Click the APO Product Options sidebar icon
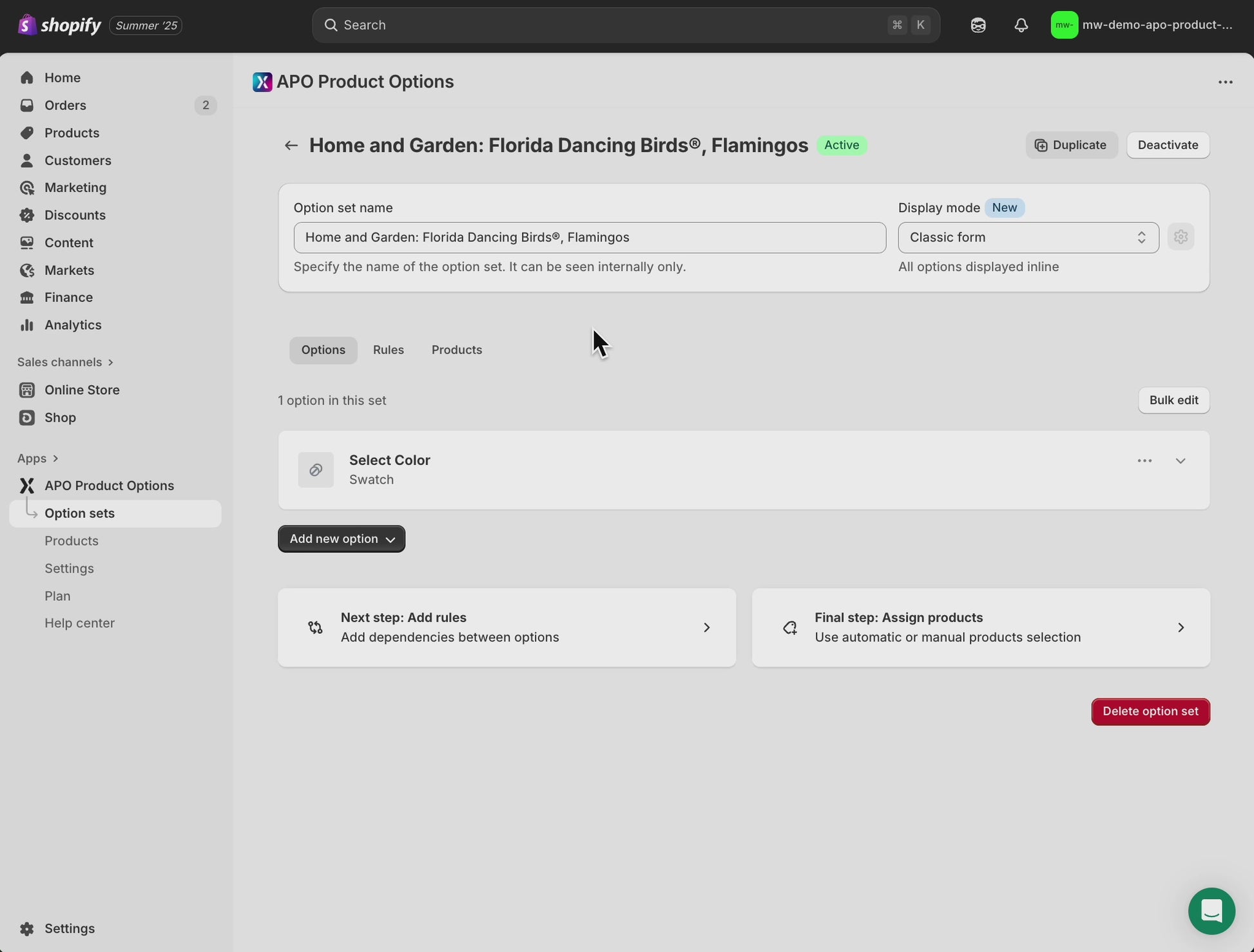Screen dimensions: 1254x952 pyautogui.click(x=27, y=486)
